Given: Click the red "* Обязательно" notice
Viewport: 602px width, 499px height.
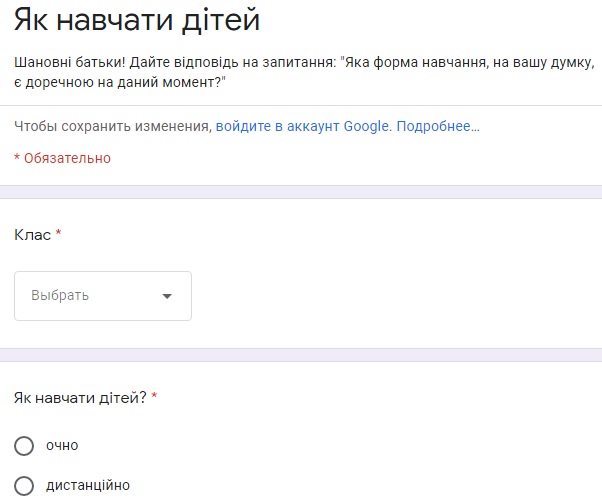Looking at the screenshot, I should point(62,158).
